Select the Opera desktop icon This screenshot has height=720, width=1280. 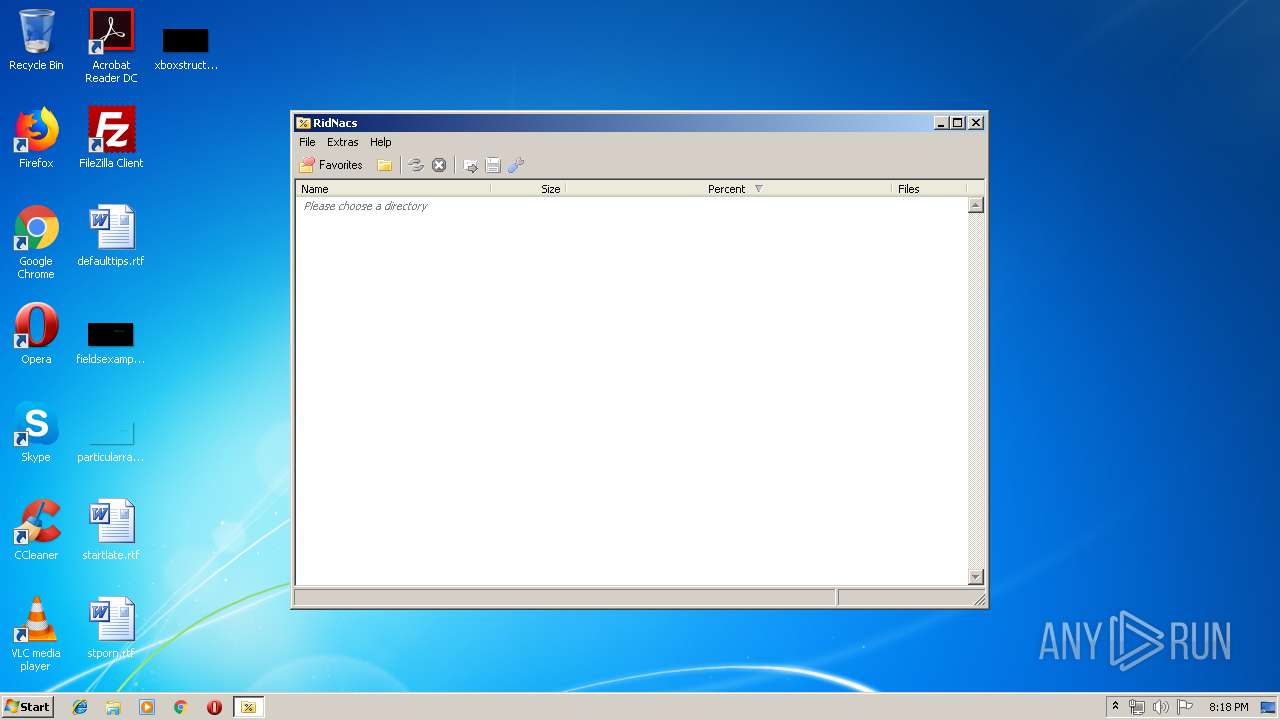36,334
